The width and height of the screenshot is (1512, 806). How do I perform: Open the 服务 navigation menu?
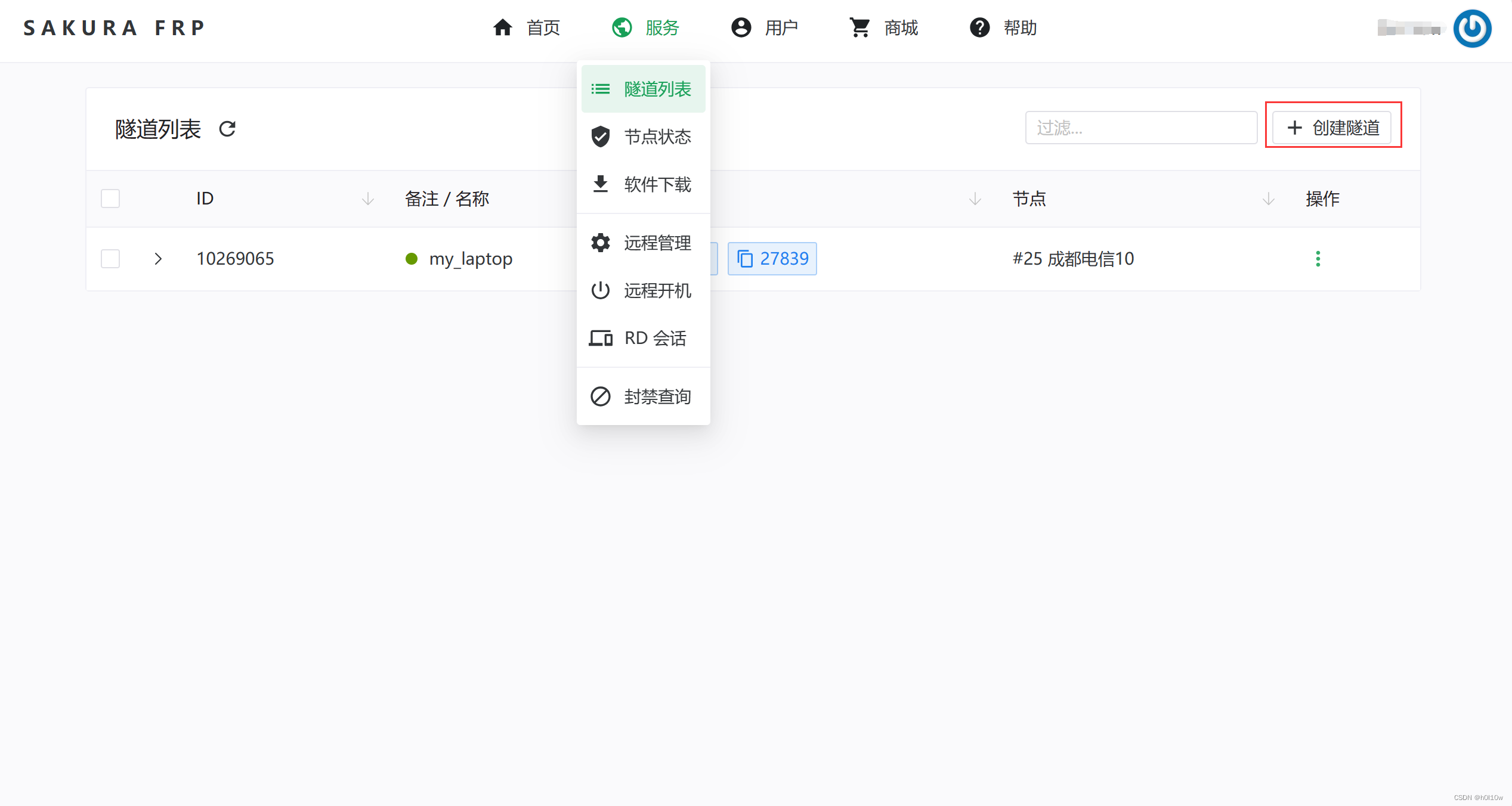click(x=645, y=27)
